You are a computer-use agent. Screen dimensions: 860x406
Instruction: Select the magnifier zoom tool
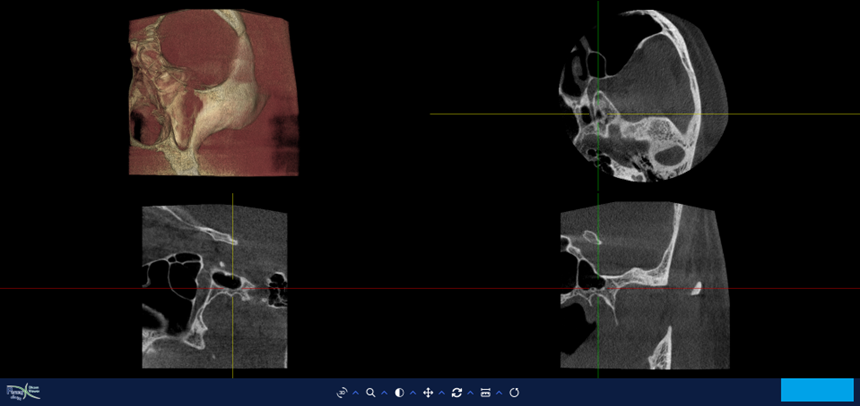(x=371, y=393)
